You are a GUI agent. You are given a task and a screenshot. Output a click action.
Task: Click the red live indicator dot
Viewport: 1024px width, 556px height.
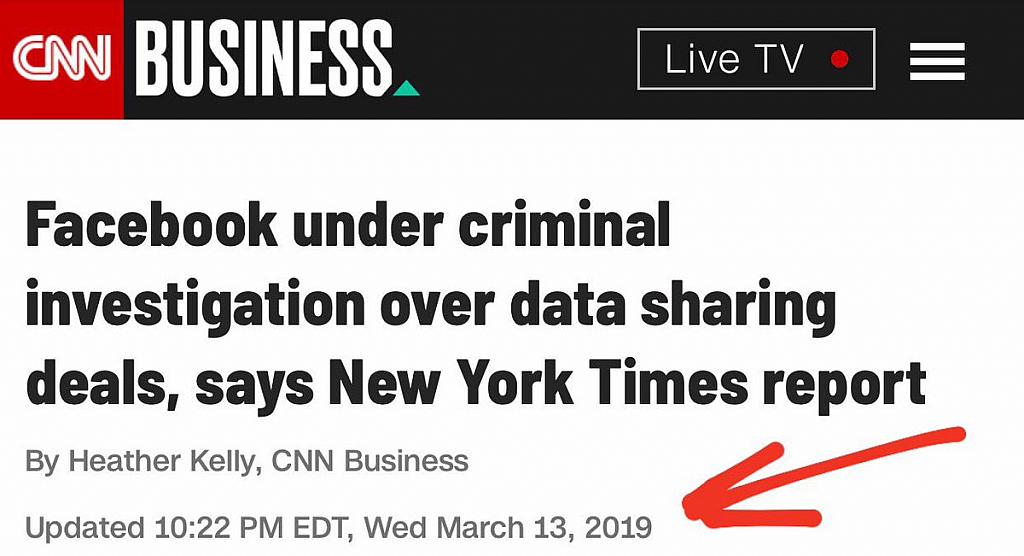pyautogui.click(x=839, y=60)
